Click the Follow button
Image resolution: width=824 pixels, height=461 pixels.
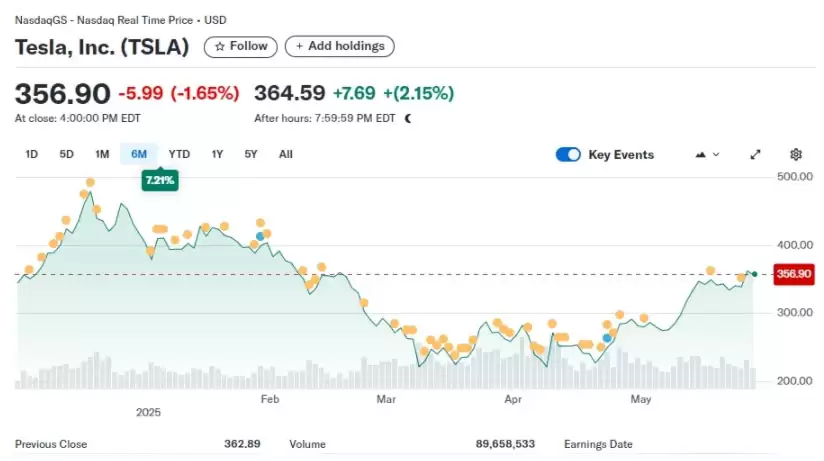pos(241,47)
